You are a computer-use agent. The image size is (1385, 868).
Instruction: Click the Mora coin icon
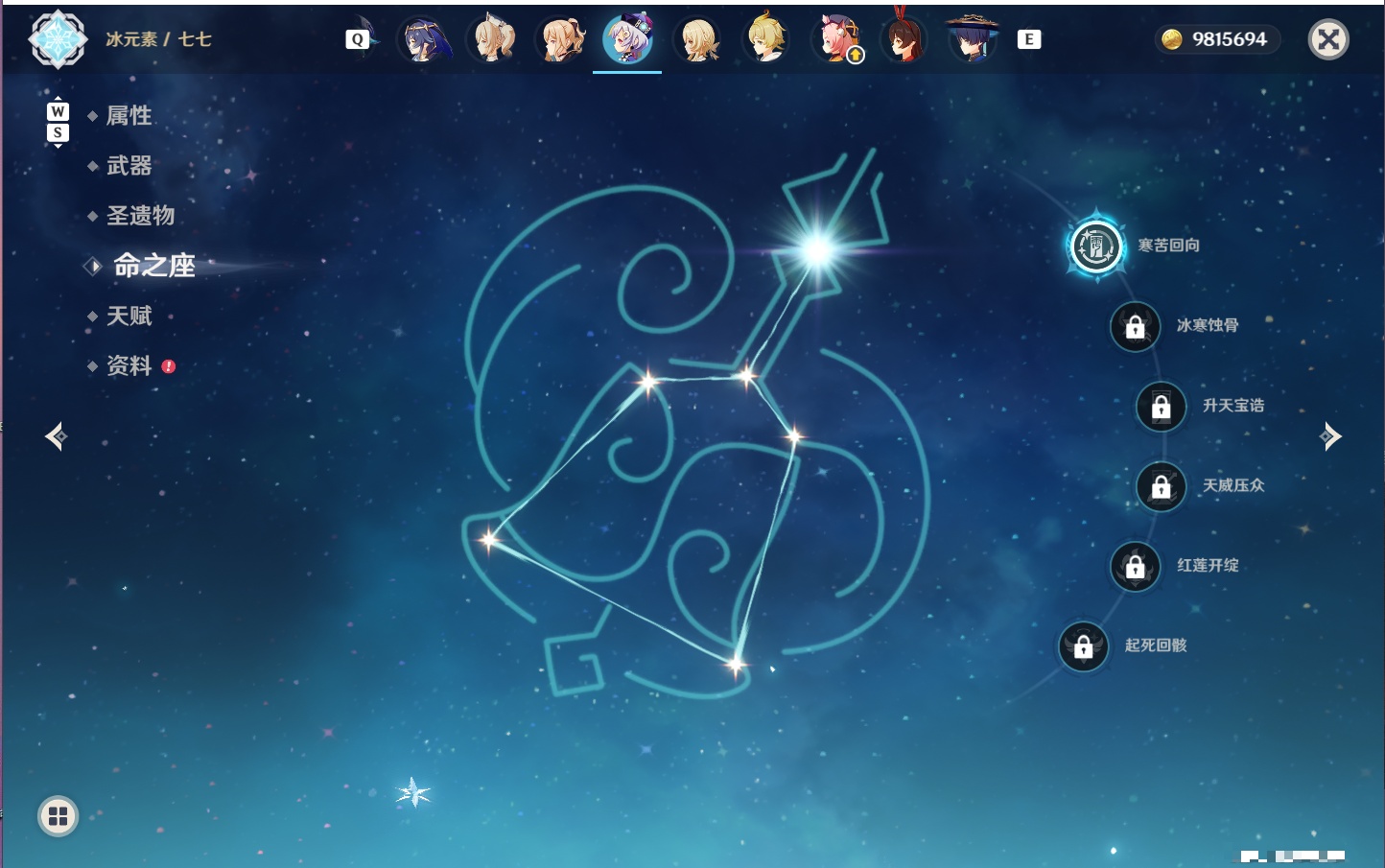[1171, 39]
